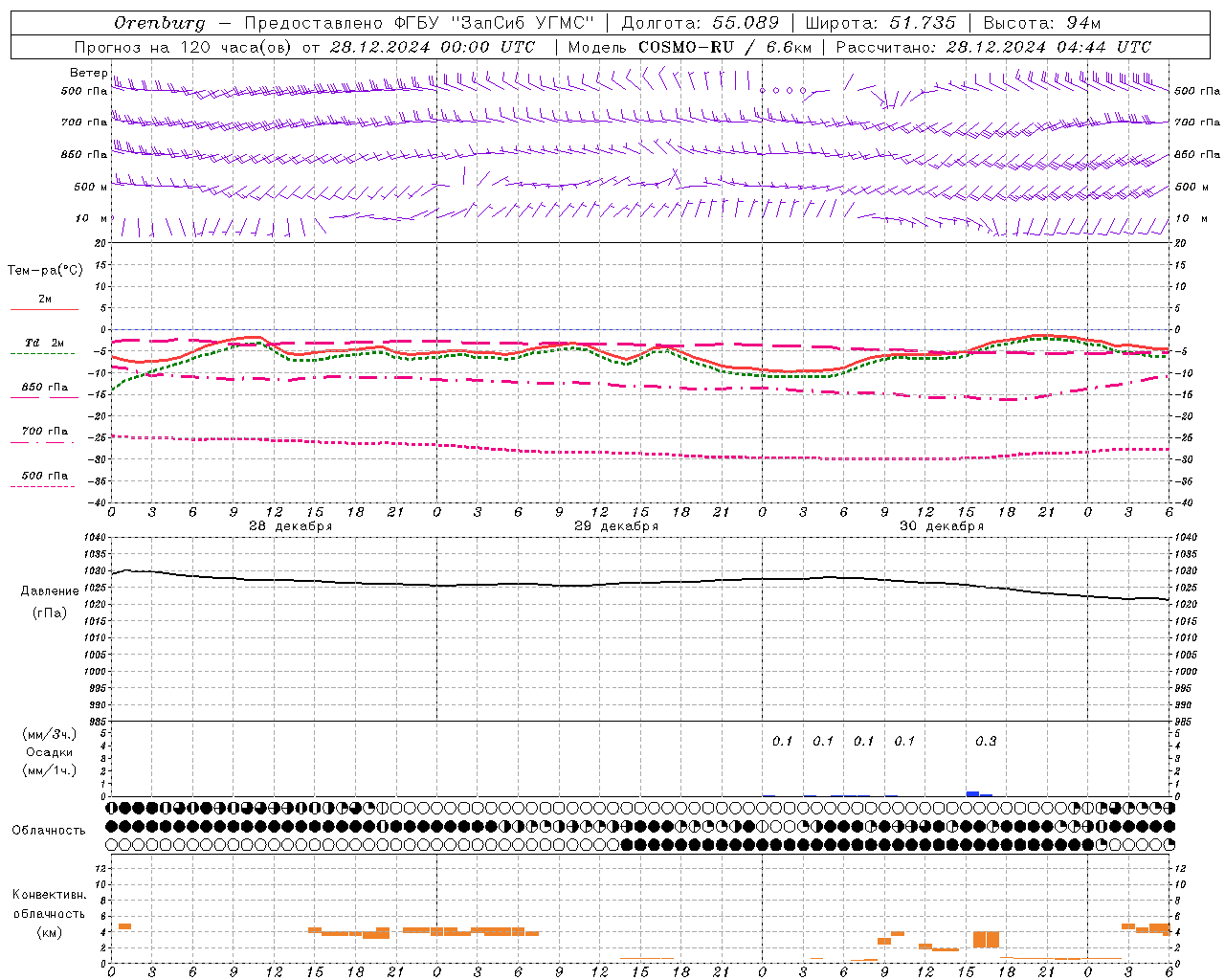1225x980 pixels.
Task: Click the "Тем-ра(°C)" temperature panel label
Action: click(x=45, y=270)
